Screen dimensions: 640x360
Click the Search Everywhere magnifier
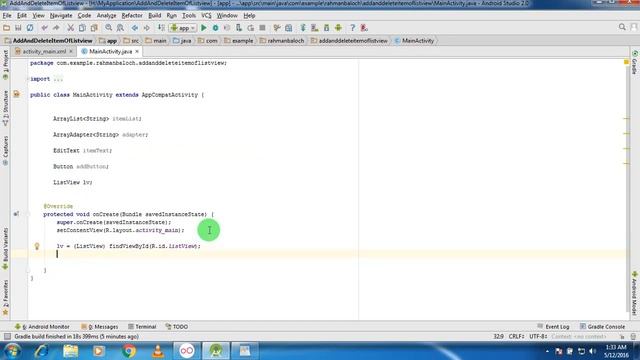click(622, 27)
